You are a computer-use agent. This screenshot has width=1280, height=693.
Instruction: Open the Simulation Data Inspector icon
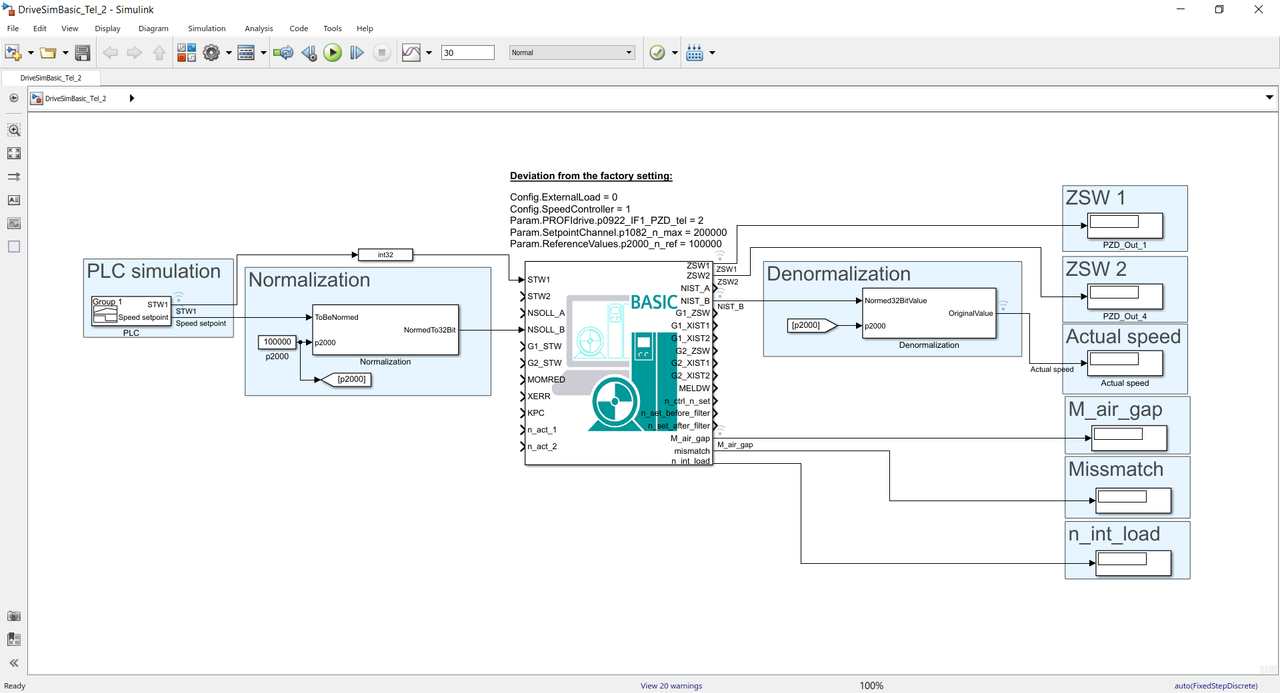click(411, 53)
